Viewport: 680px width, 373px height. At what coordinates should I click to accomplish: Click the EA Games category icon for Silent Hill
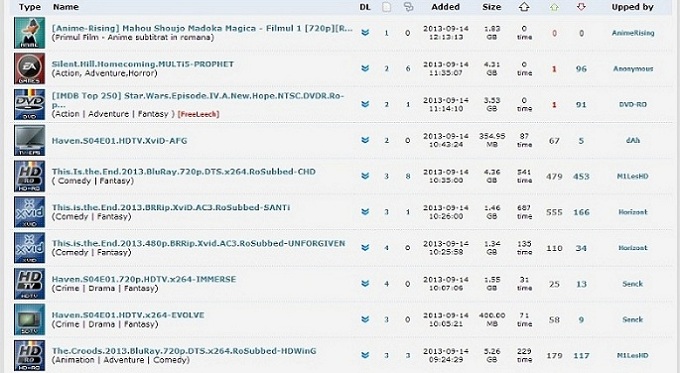pos(29,69)
